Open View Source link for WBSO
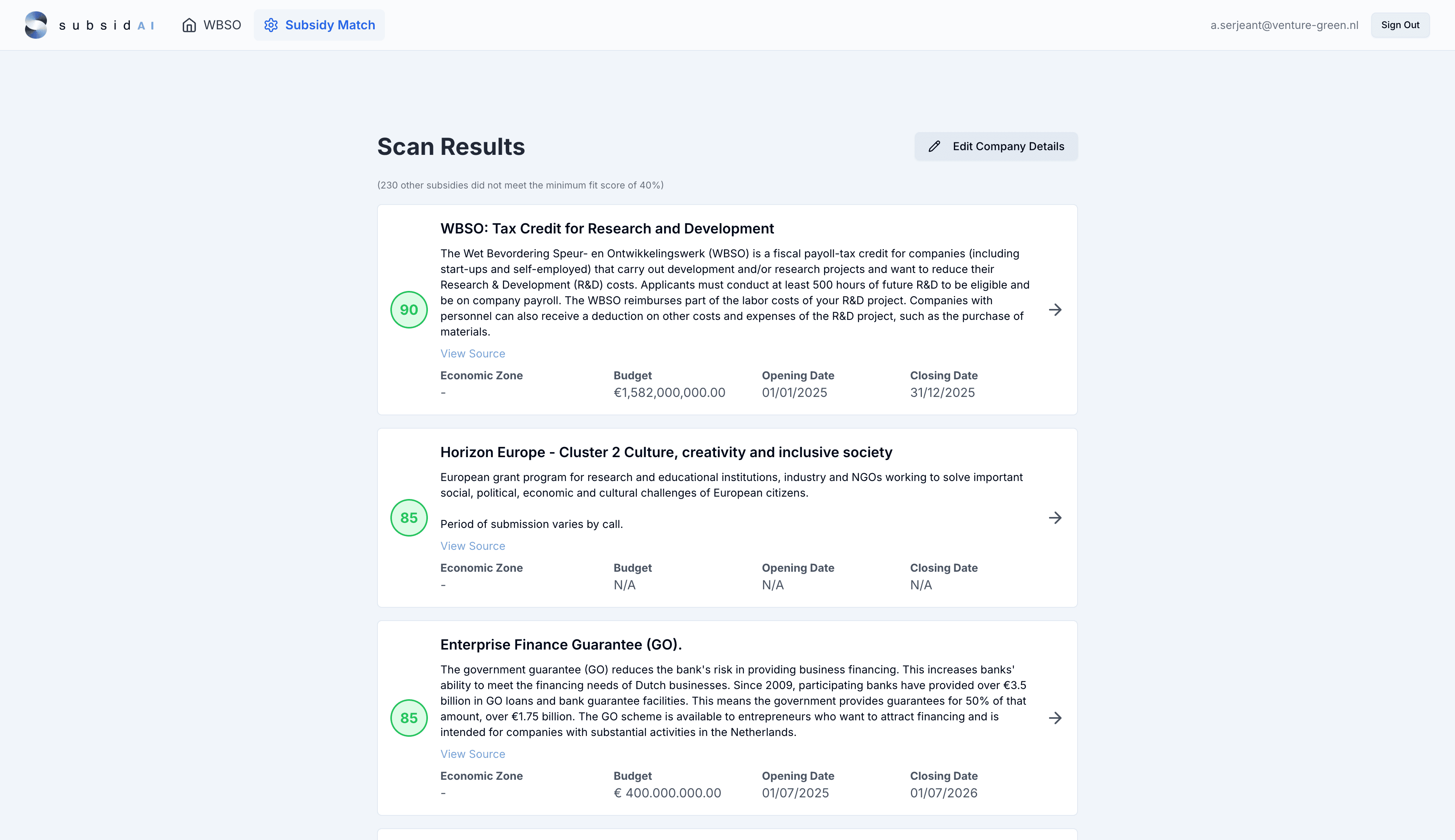1455x840 pixels. click(472, 354)
